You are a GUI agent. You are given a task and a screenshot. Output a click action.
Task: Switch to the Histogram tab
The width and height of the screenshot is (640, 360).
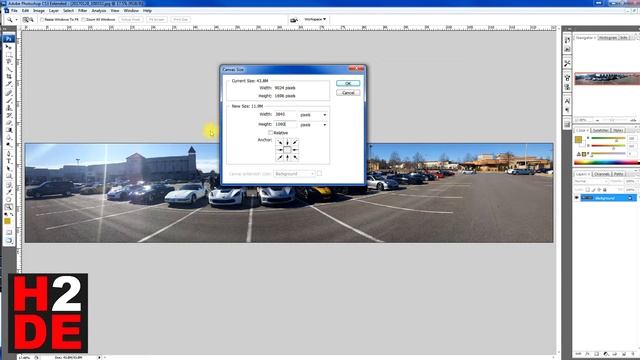point(608,38)
